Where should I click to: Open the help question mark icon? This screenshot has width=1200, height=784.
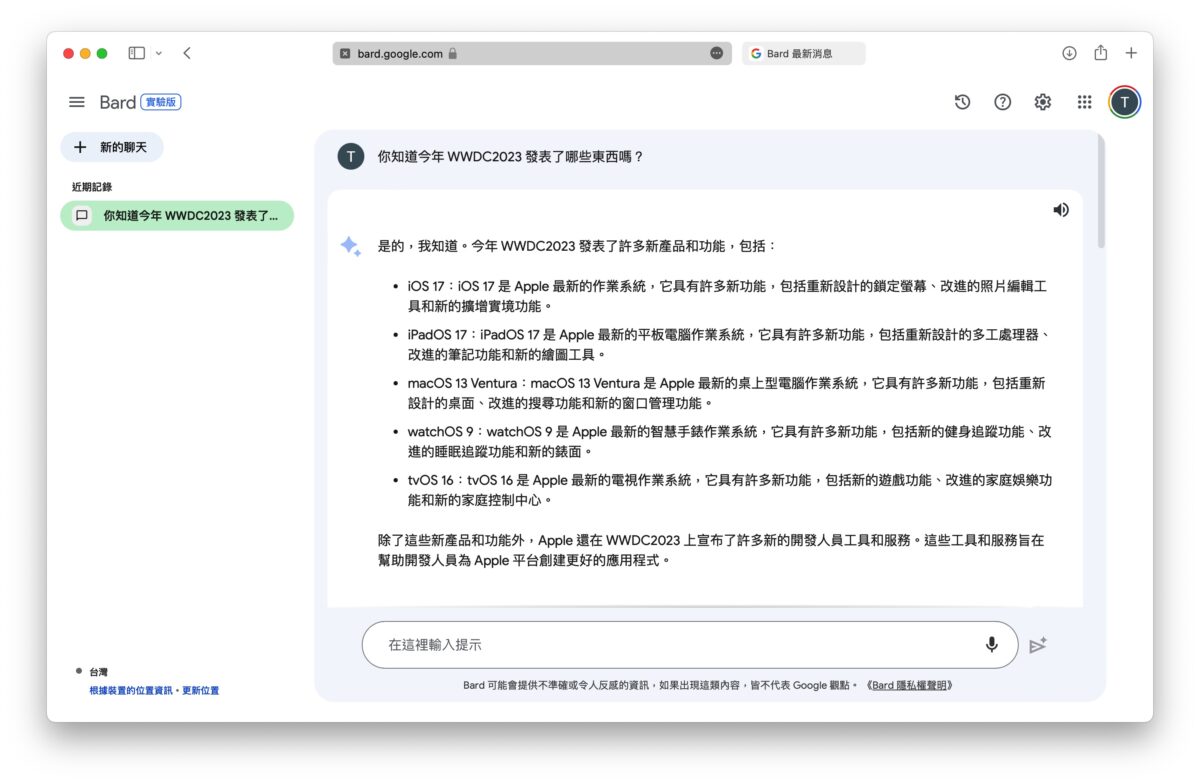tap(1002, 102)
